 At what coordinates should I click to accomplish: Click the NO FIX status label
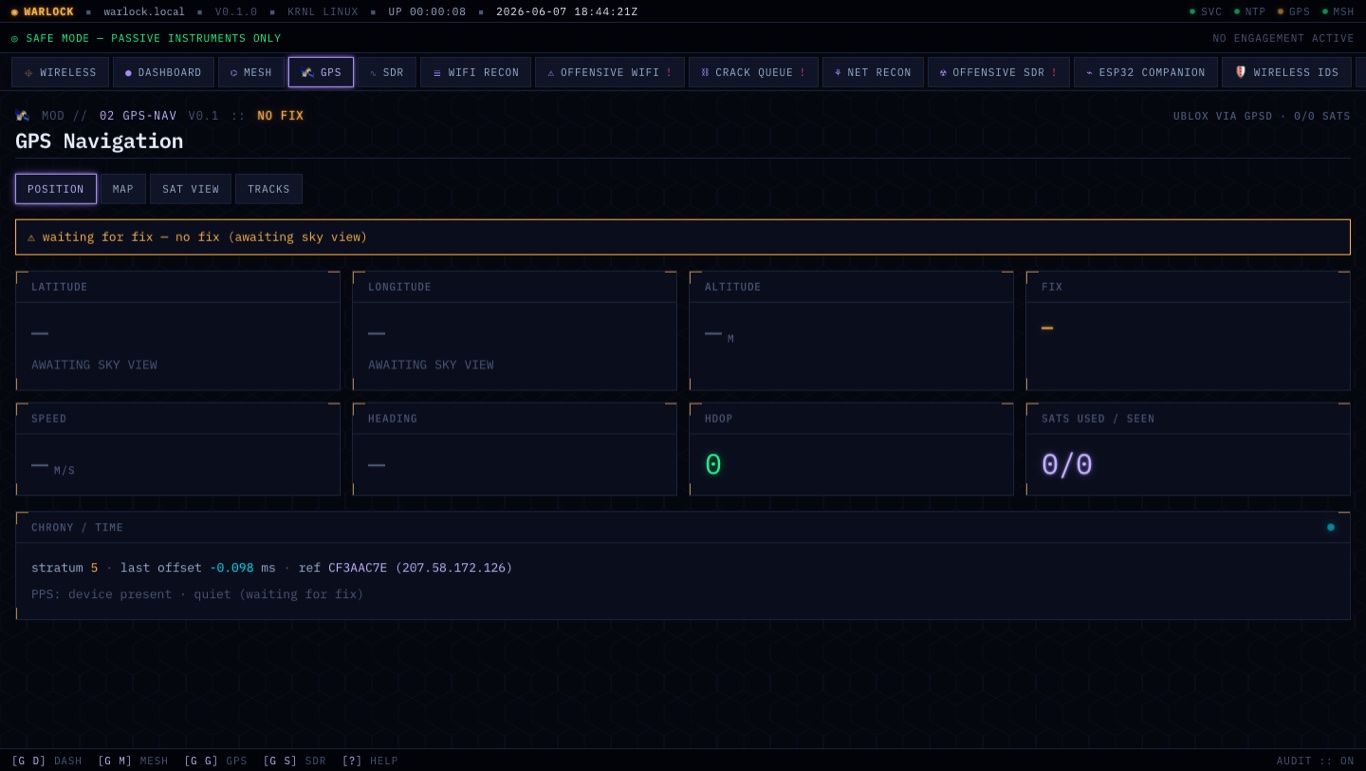click(x=280, y=116)
